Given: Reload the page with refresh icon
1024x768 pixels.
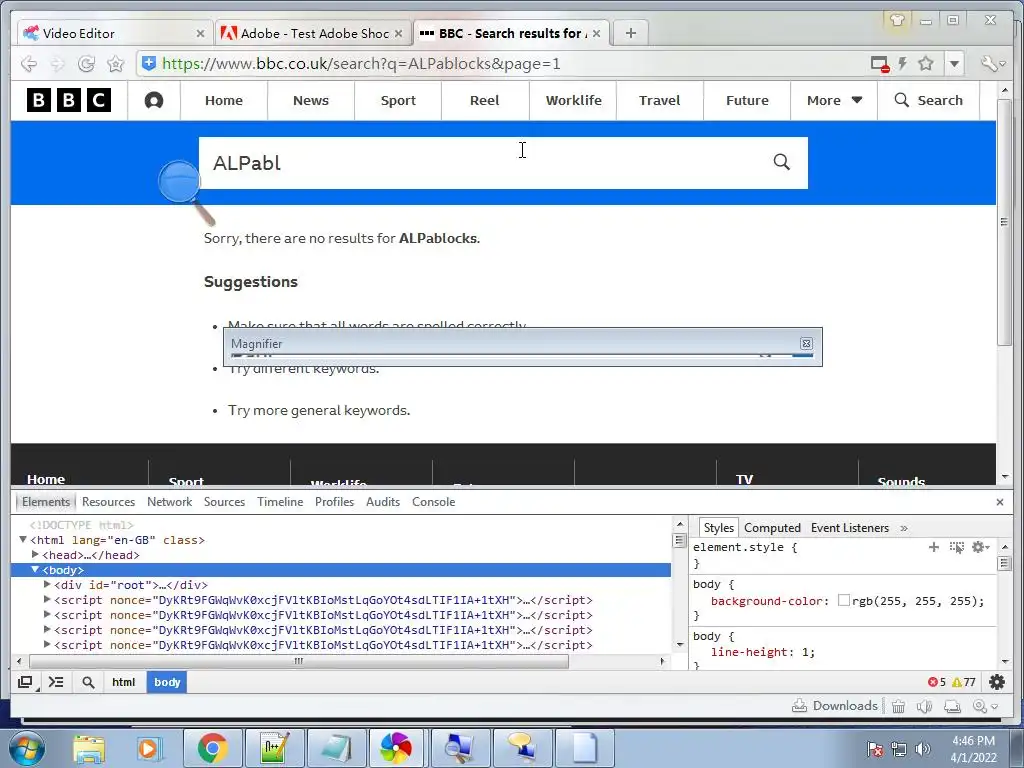Looking at the screenshot, I should (86, 64).
